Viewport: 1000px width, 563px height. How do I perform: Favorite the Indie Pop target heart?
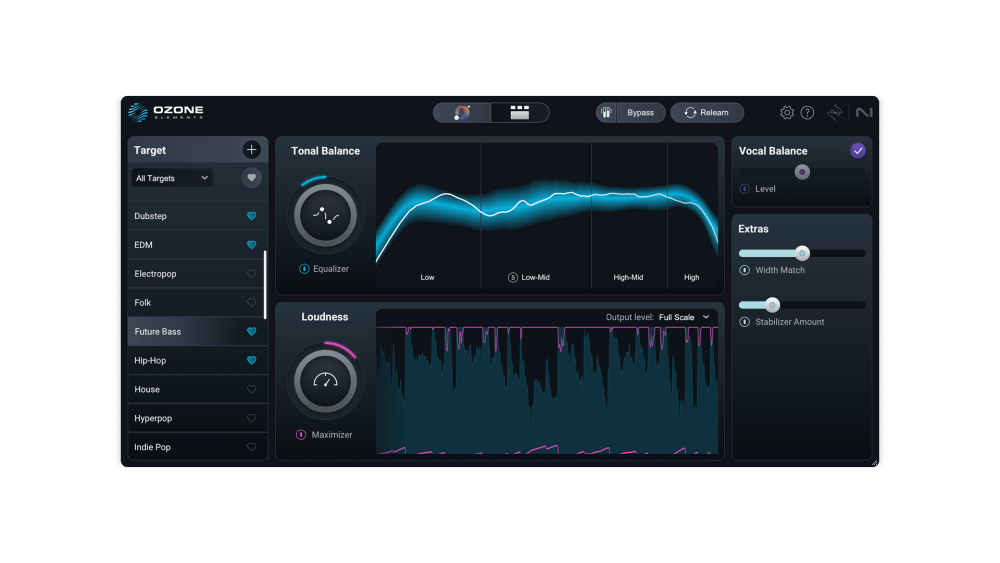[x=251, y=447]
